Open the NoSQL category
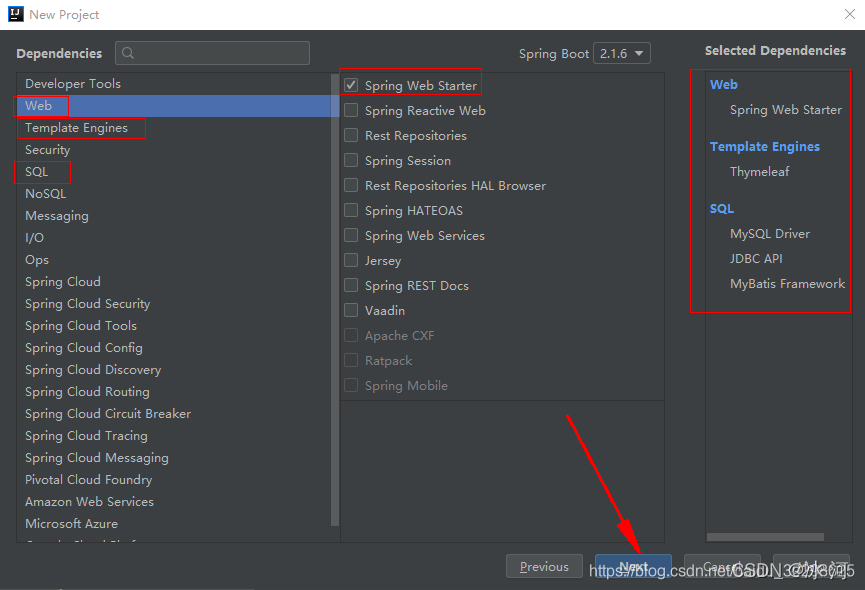865x590 pixels. coord(174,194)
